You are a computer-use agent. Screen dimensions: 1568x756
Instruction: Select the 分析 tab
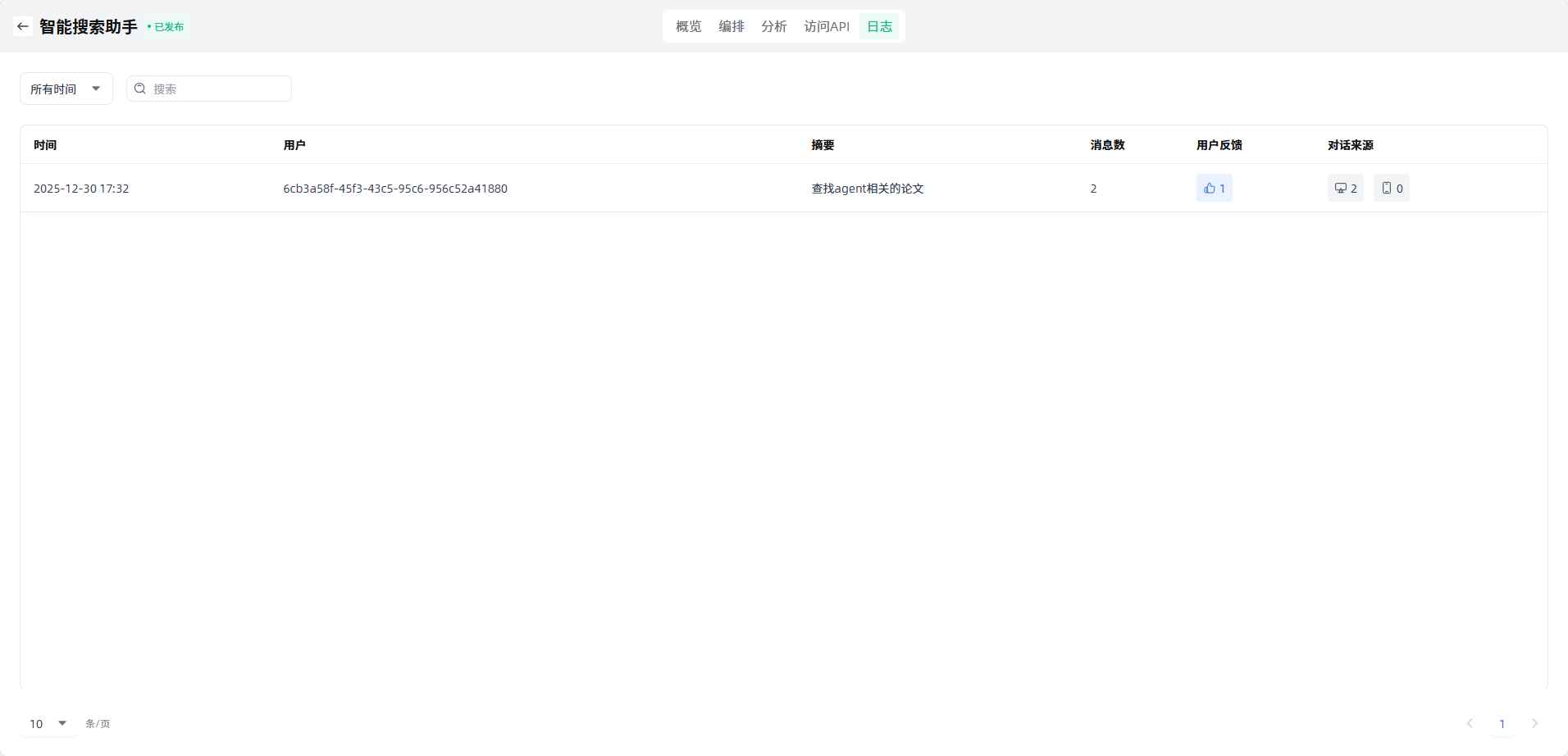(773, 26)
